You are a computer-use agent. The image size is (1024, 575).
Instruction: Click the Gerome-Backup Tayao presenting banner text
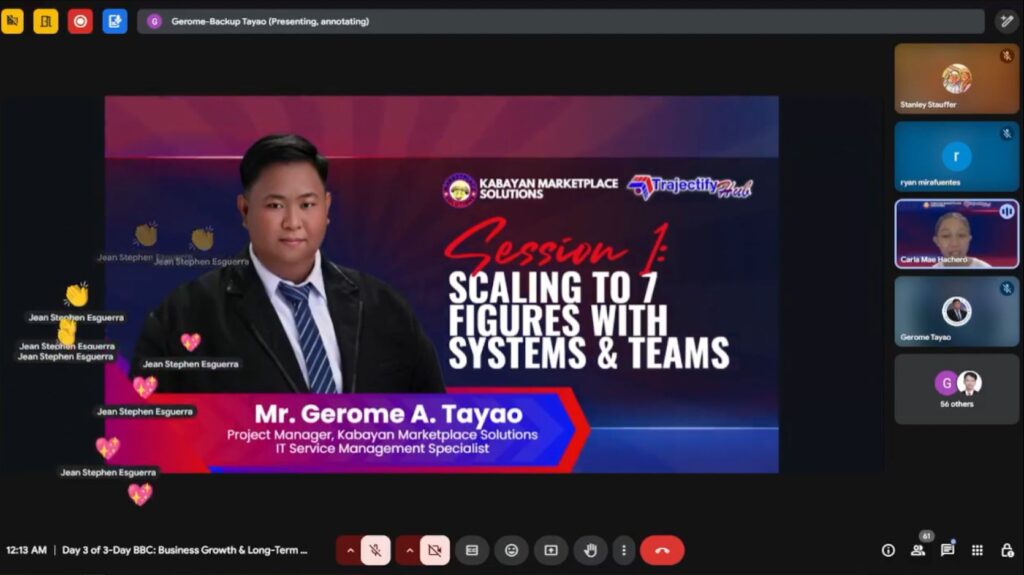[x=270, y=22]
